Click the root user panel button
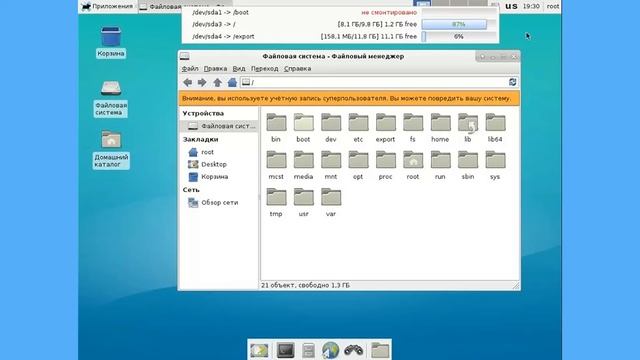 tap(553, 6)
